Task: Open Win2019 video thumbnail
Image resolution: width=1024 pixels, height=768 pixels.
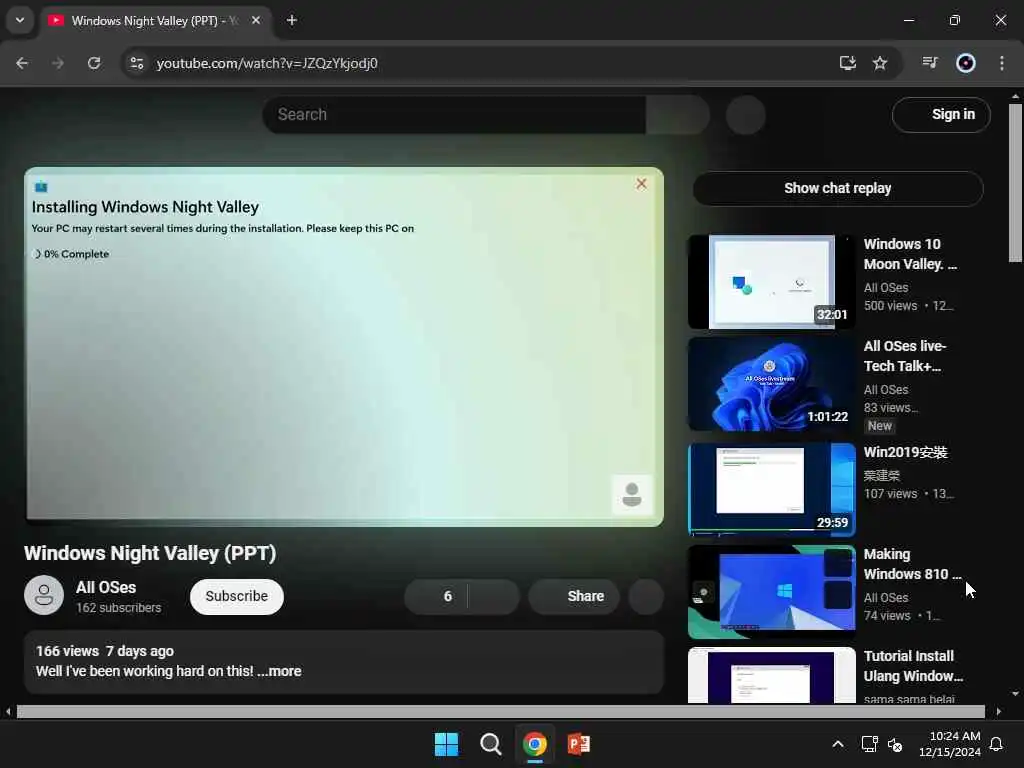Action: [771, 489]
